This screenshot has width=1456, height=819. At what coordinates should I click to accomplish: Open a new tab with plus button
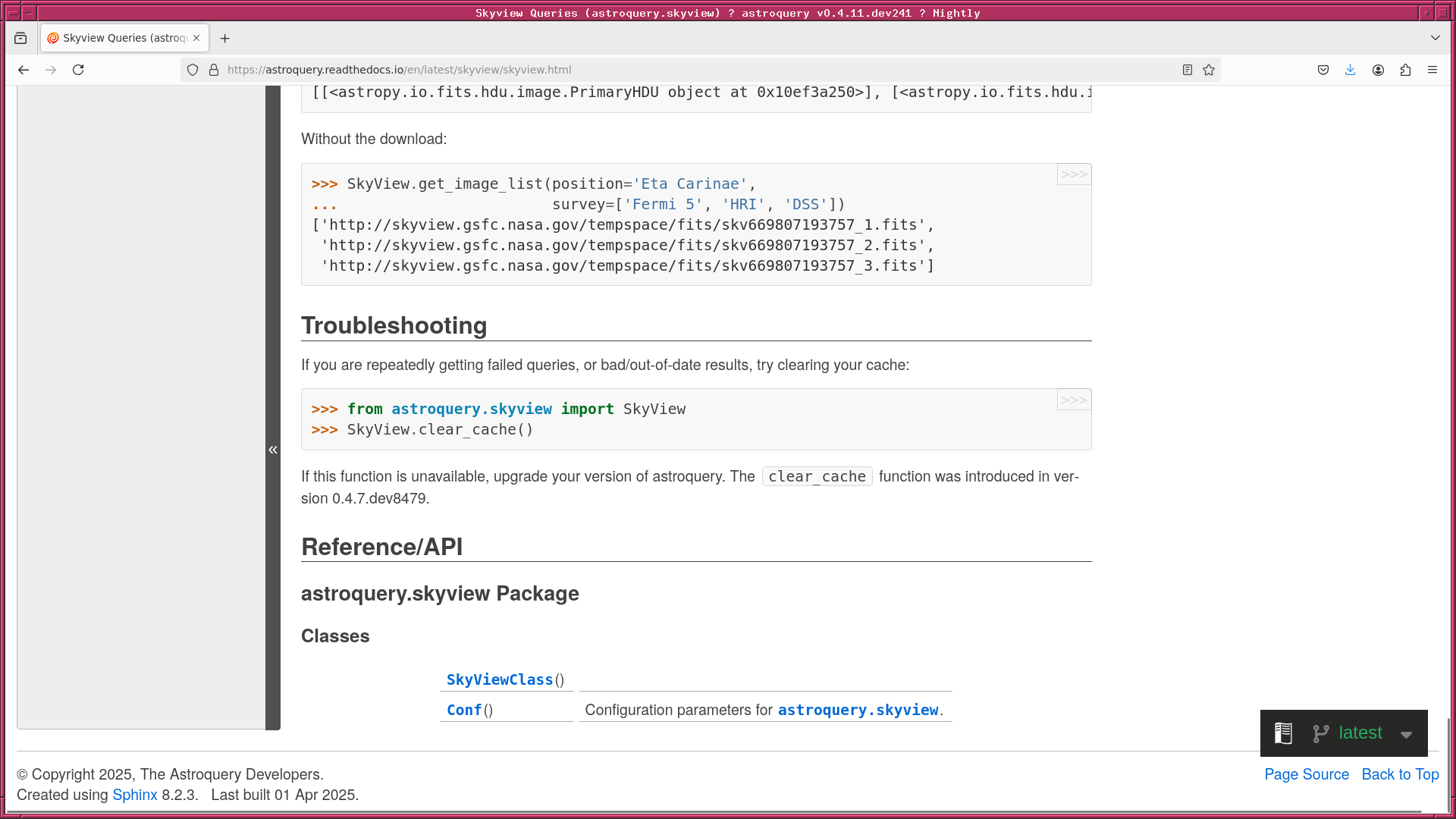224,38
